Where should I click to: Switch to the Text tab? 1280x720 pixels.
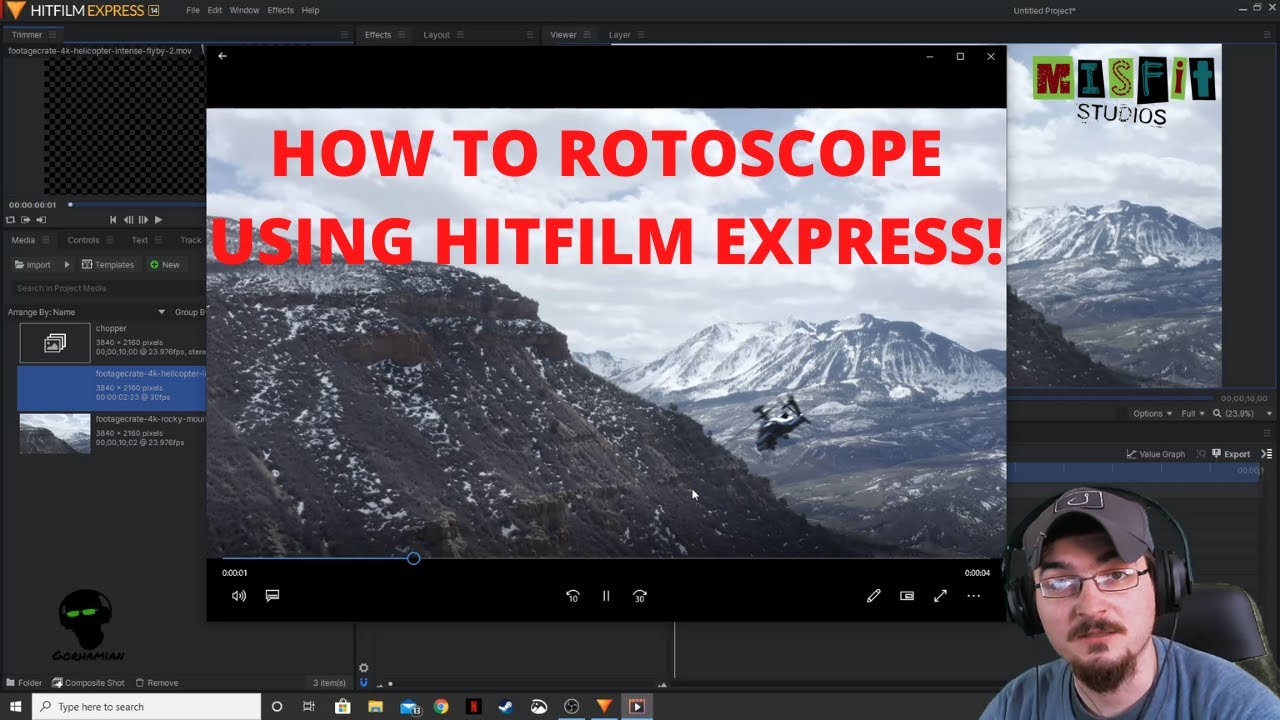140,240
